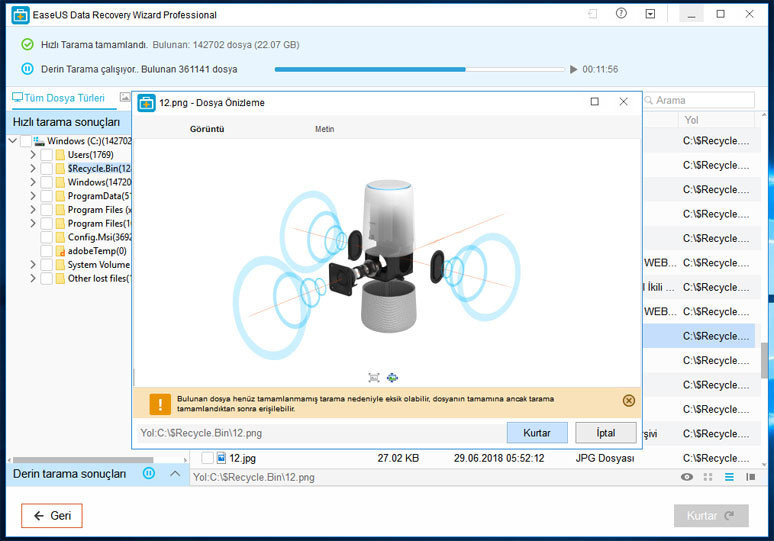Image resolution: width=774 pixels, height=541 pixels.
Task: Select Hızlı tarama sonuçları header
Action: (x=66, y=122)
